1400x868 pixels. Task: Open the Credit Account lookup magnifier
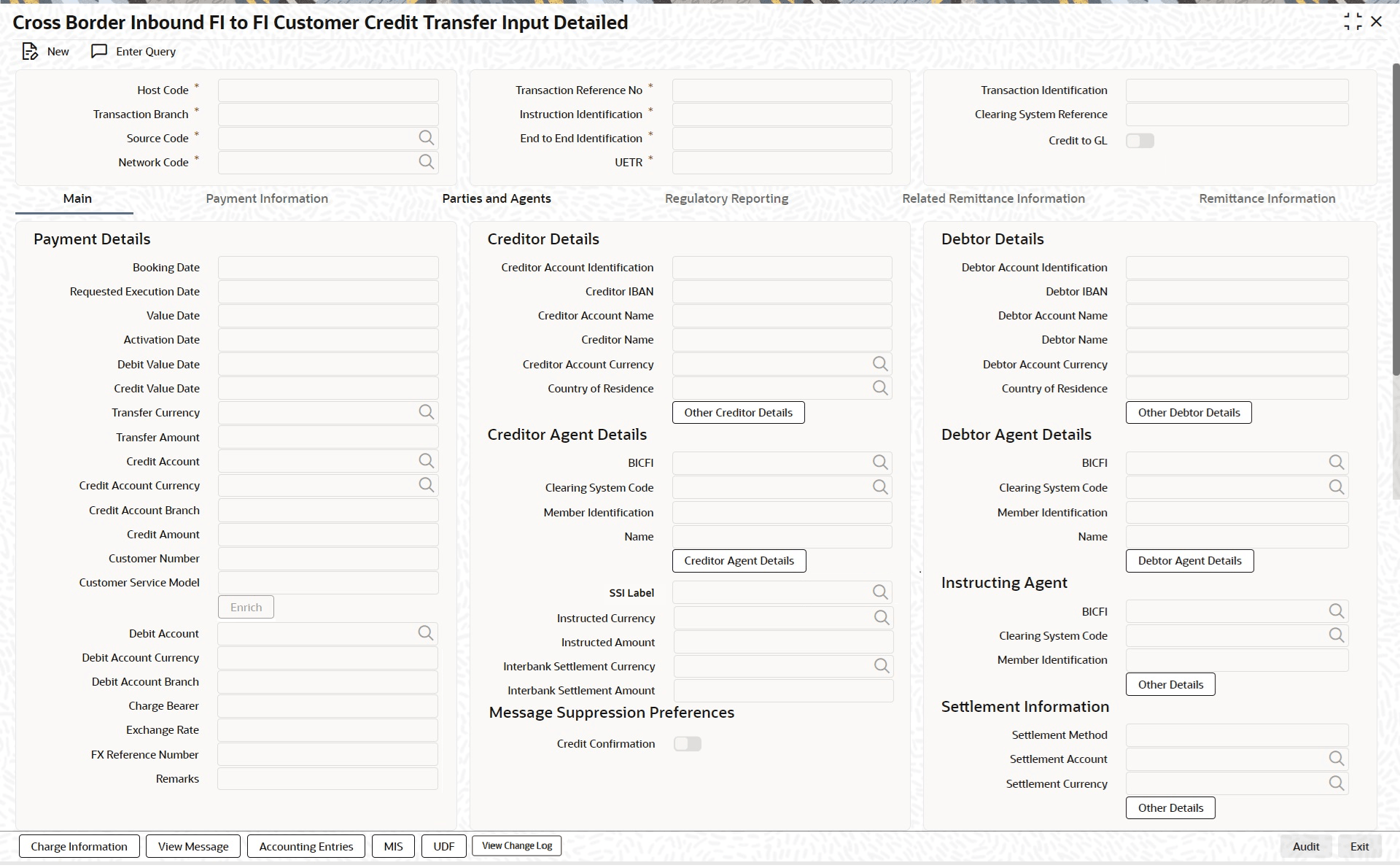[427, 461]
